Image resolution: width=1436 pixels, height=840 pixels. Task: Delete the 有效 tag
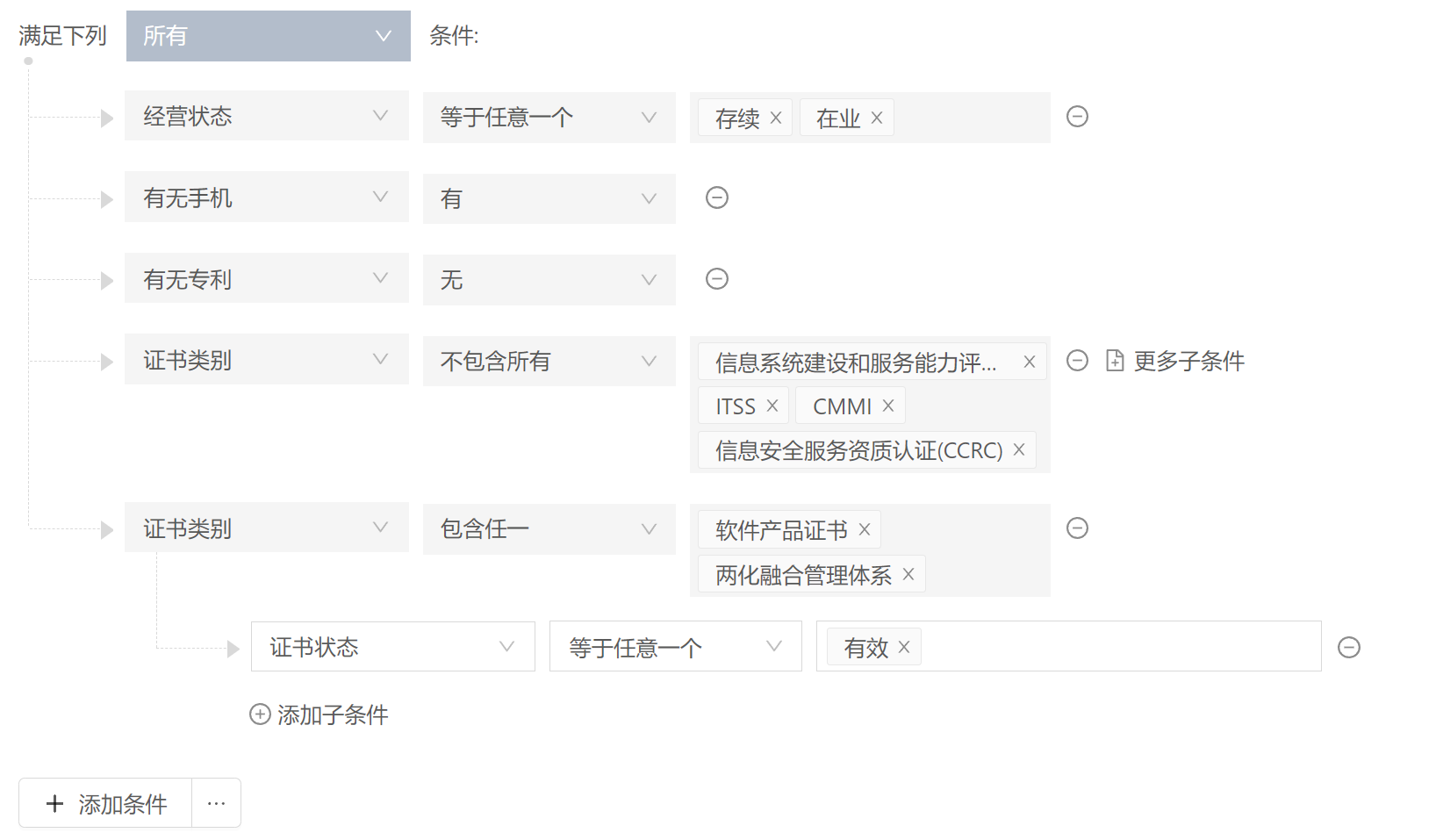(x=904, y=648)
